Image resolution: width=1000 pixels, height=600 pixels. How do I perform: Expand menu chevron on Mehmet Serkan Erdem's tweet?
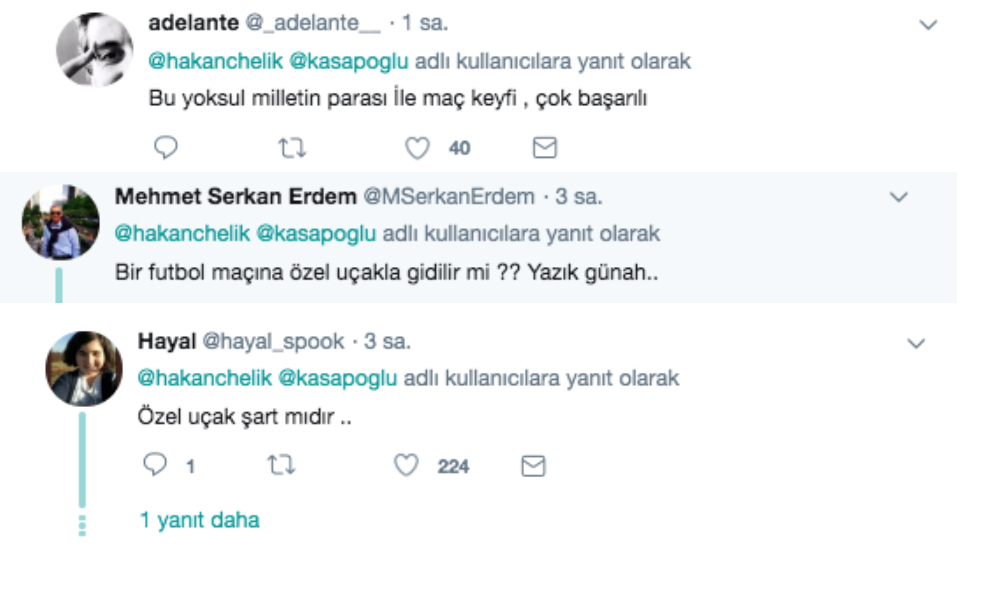click(898, 197)
